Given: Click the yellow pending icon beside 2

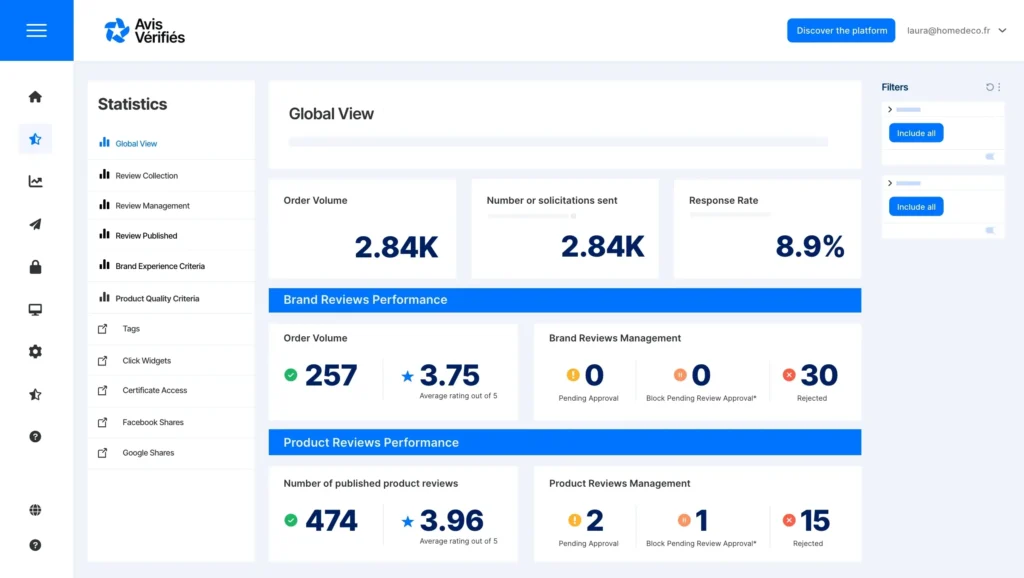Looking at the screenshot, I should click(x=574, y=520).
